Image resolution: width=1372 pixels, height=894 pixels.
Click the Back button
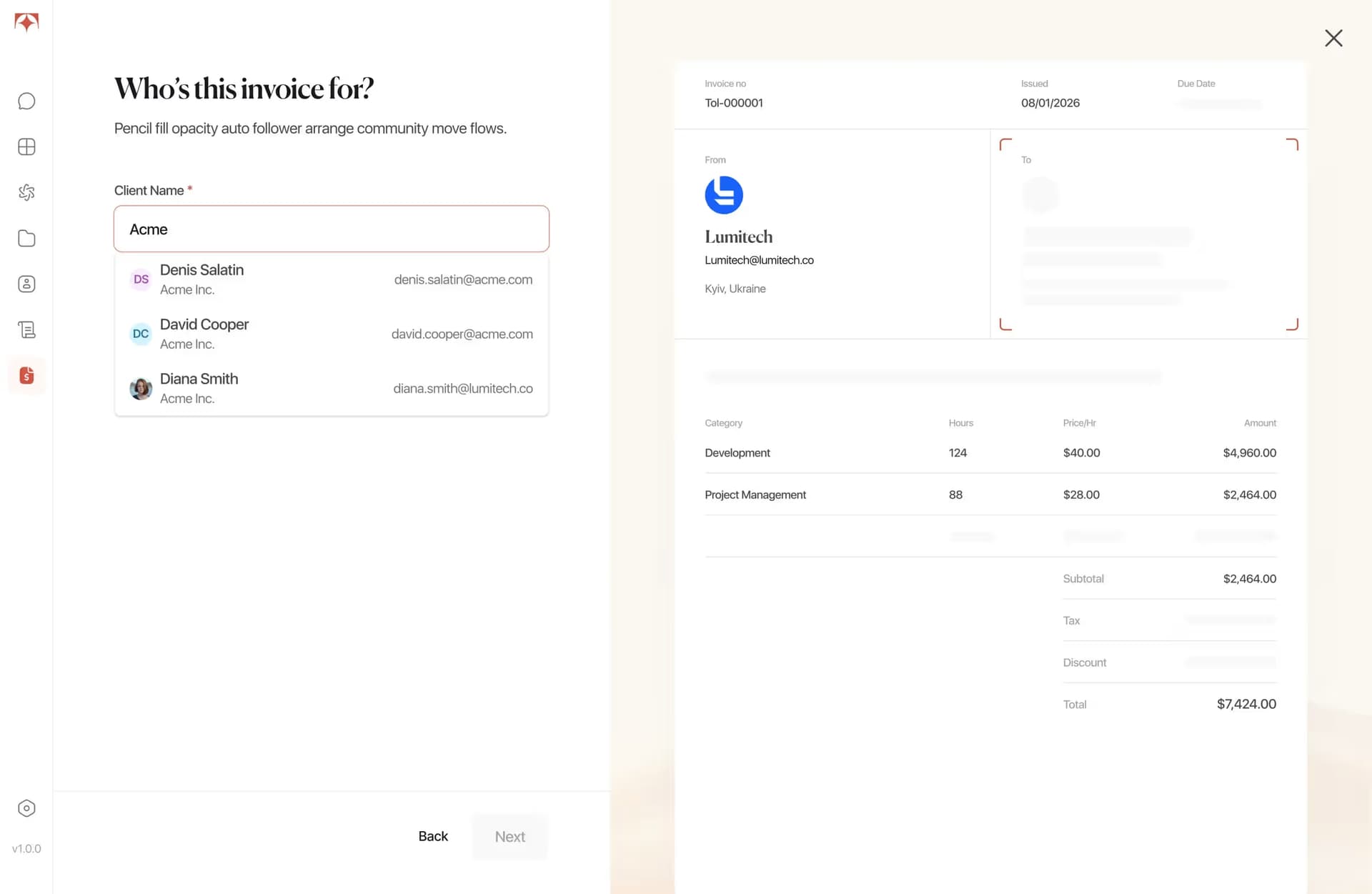[433, 836]
